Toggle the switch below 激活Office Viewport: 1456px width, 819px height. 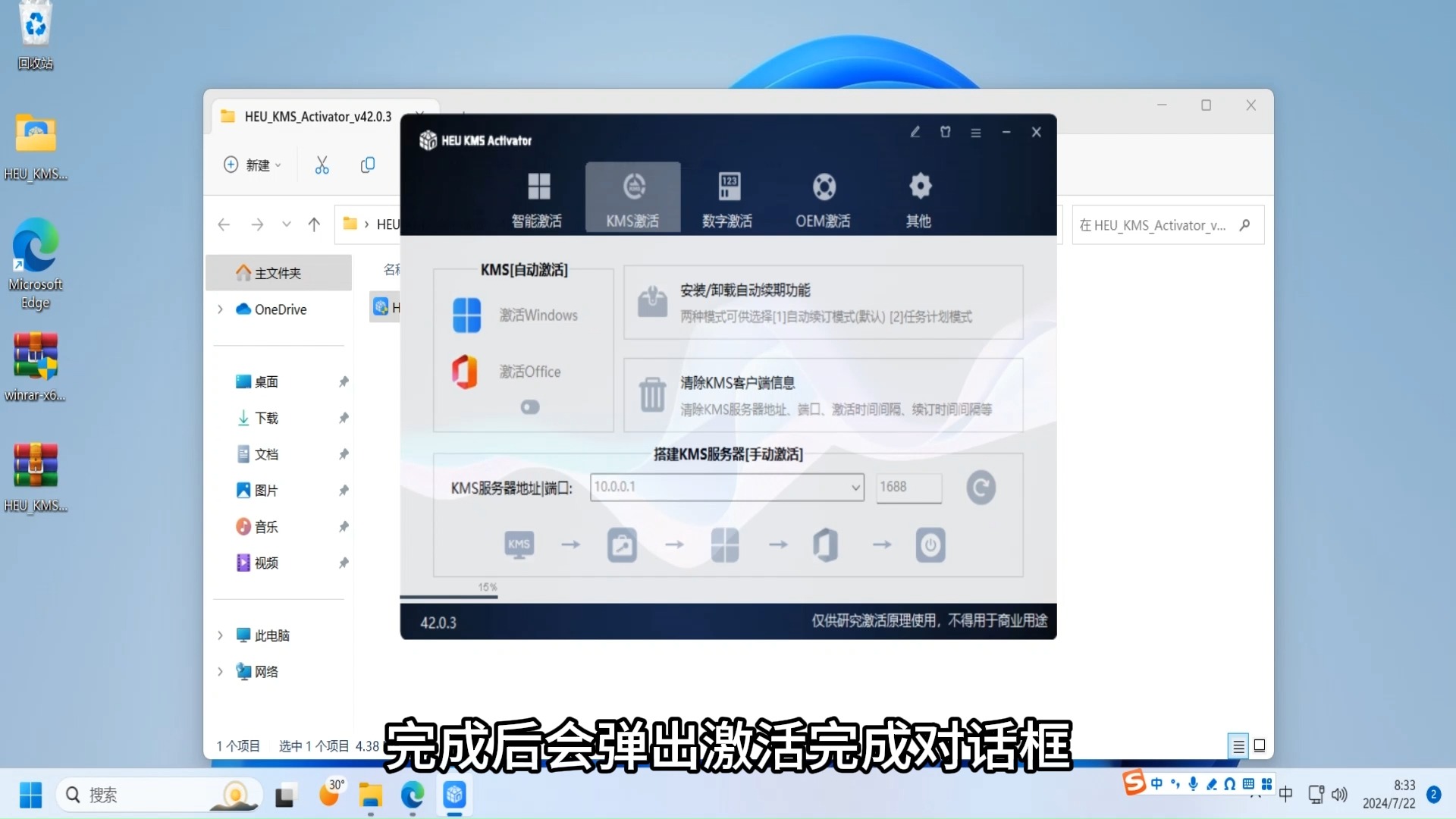pyautogui.click(x=530, y=407)
